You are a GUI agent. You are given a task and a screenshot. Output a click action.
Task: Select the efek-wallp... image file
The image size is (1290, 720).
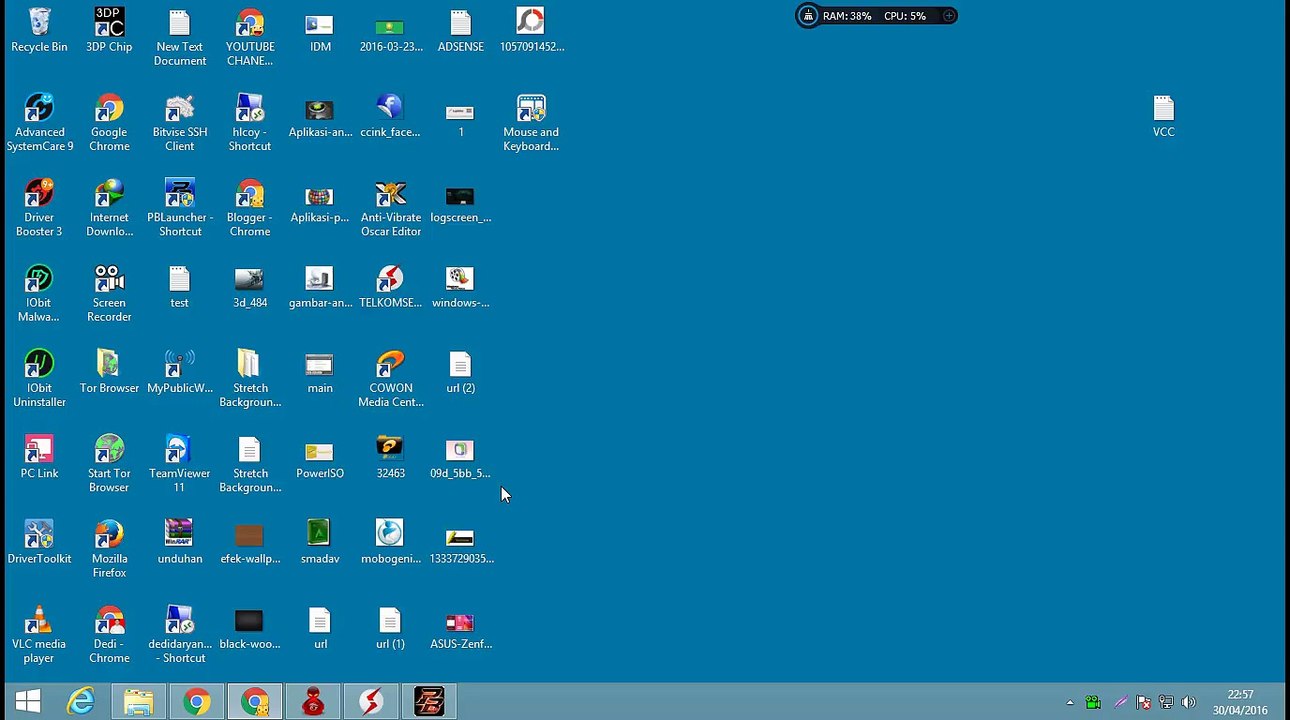(x=250, y=542)
